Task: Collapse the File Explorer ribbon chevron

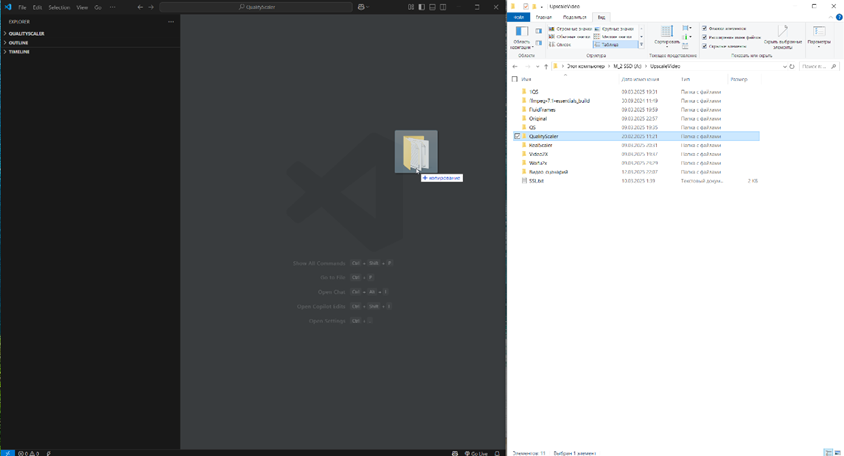Action: click(831, 17)
